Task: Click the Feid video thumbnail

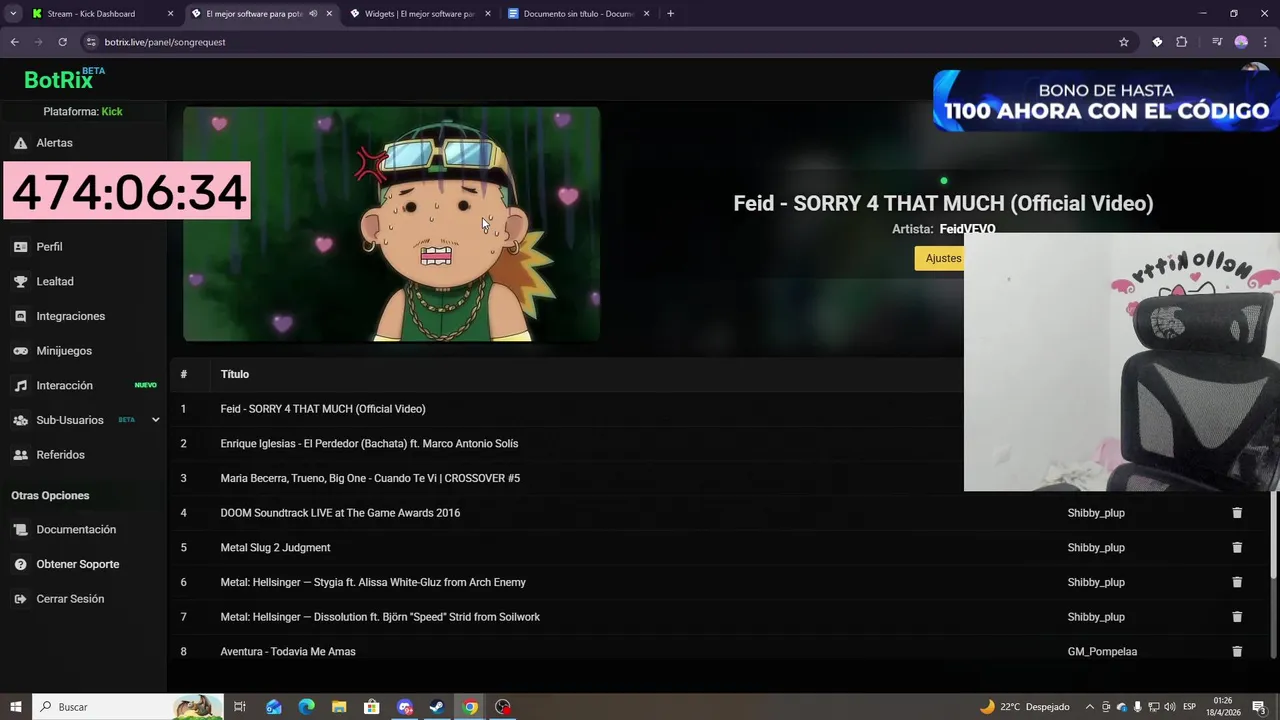Action: 391,224
